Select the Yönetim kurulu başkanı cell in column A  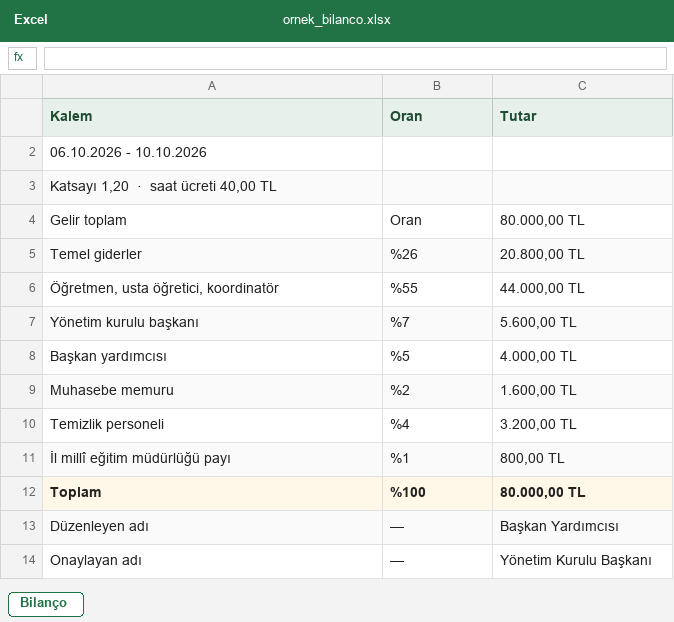click(x=212, y=323)
